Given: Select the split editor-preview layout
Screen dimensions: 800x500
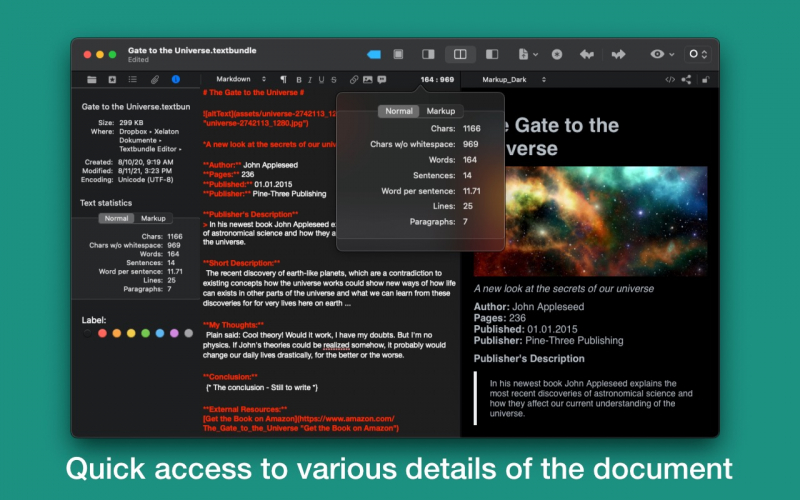Looking at the screenshot, I should [460, 54].
